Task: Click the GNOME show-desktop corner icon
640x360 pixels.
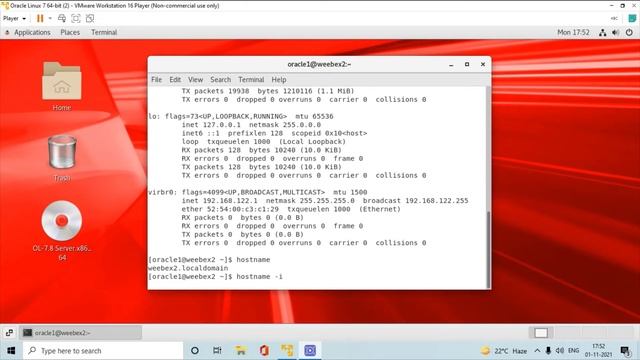Action: tap(9, 333)
